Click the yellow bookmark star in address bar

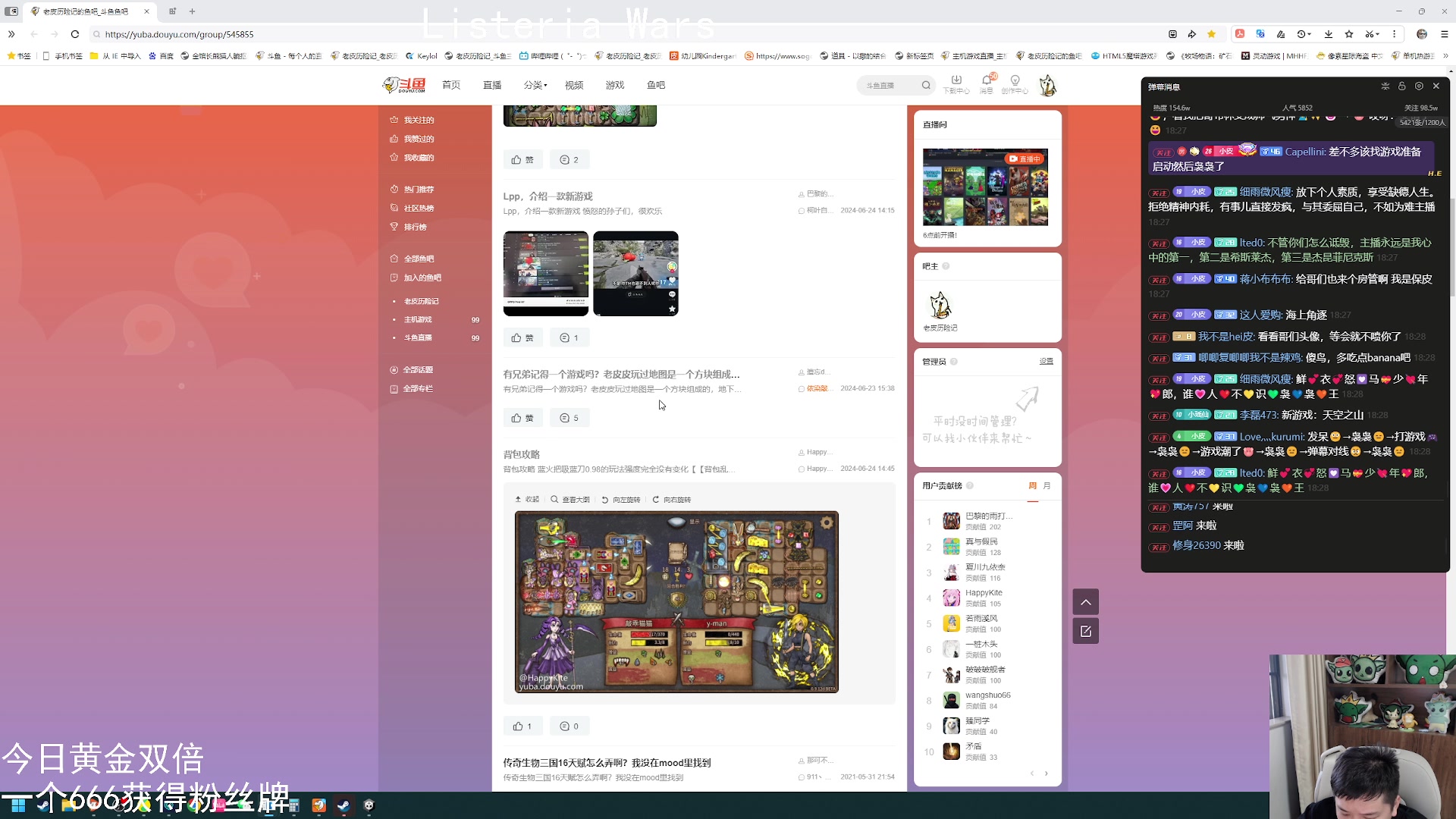pos(1211,34)
